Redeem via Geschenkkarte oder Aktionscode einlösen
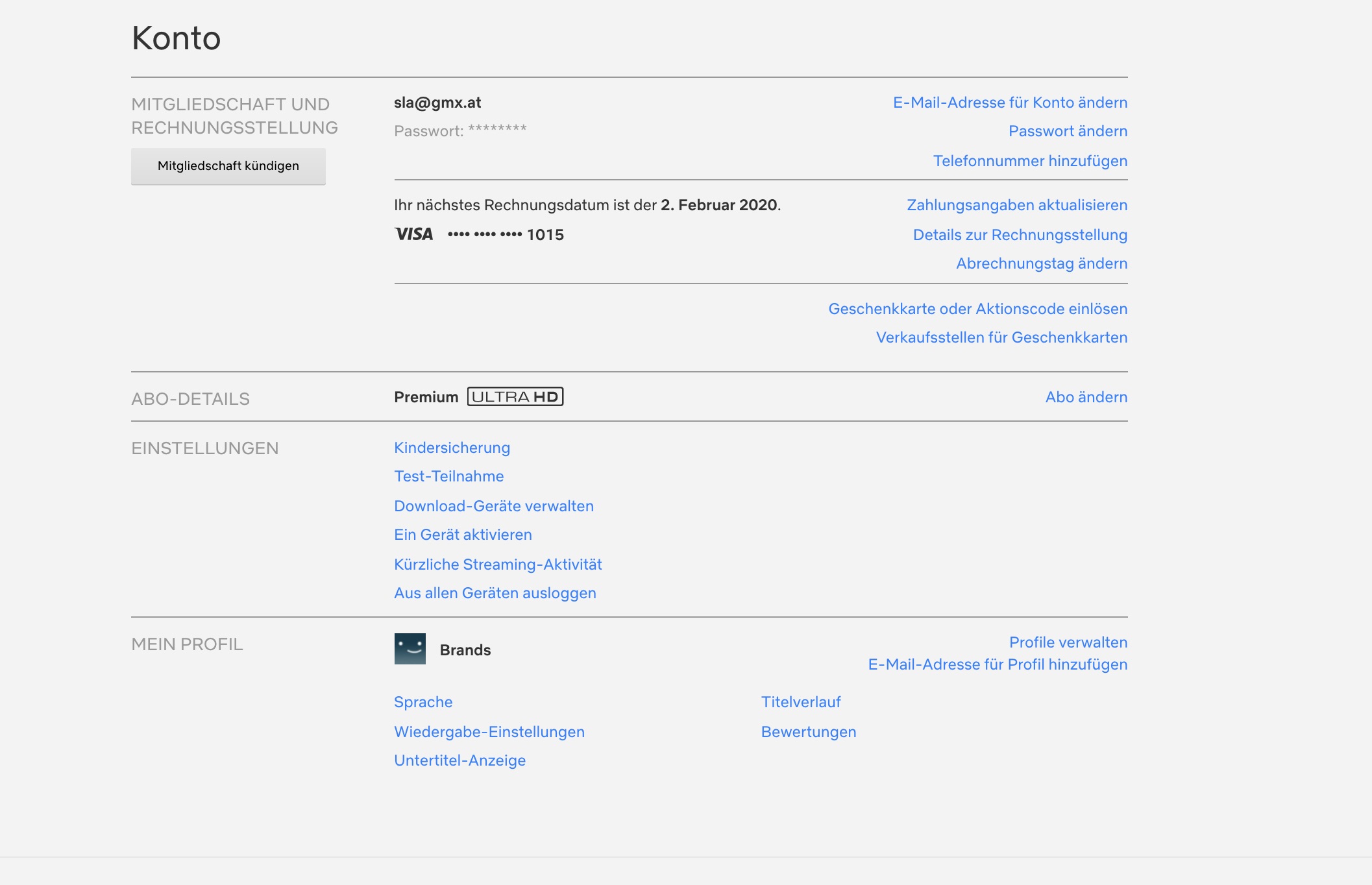Viewport: 1372px width, 885px height. [x=977, y=309]
